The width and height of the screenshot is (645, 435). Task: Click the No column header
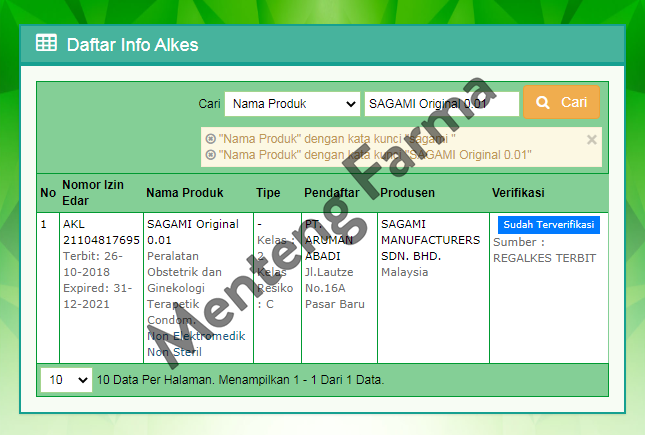[x=48, y=193]
